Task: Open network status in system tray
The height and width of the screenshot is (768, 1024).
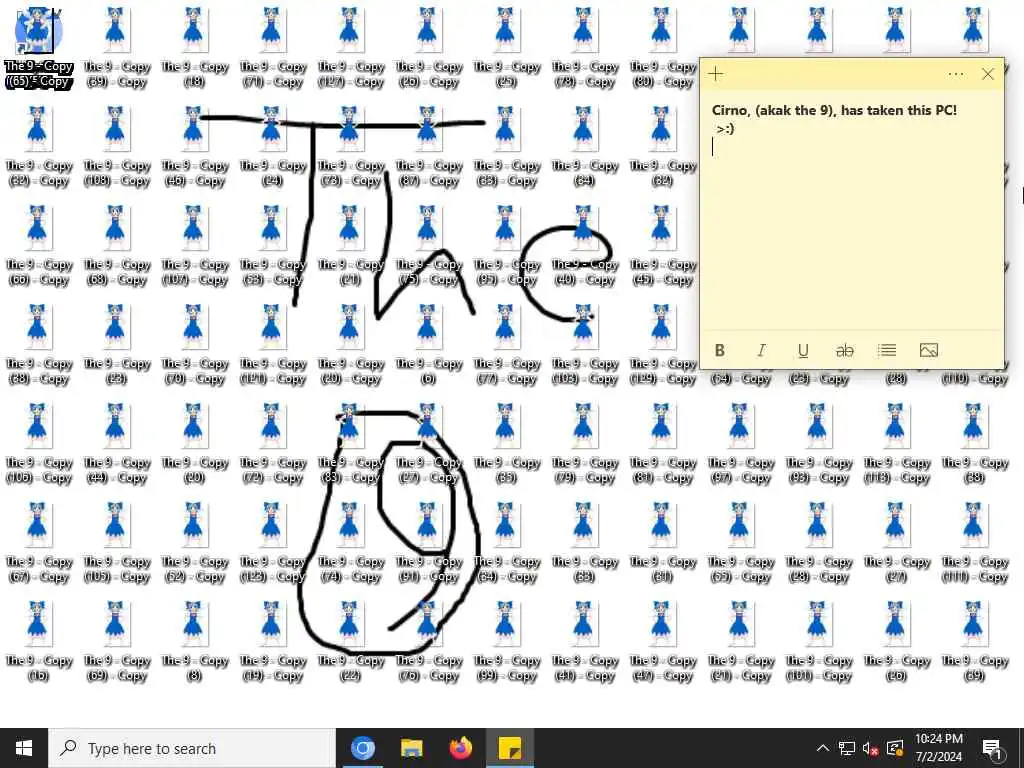Action: tap(846, 748)
